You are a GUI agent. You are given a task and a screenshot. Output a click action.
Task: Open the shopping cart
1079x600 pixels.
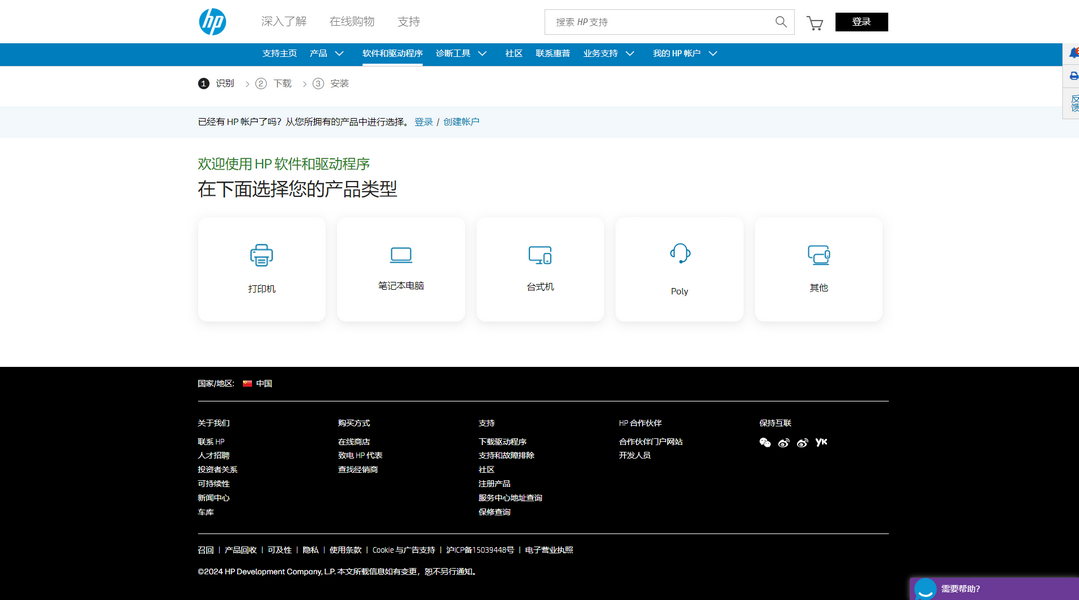815,23
